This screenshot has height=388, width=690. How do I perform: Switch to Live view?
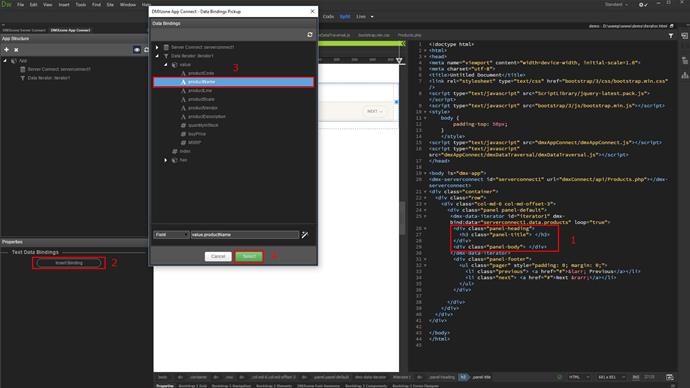click(361, 17)
